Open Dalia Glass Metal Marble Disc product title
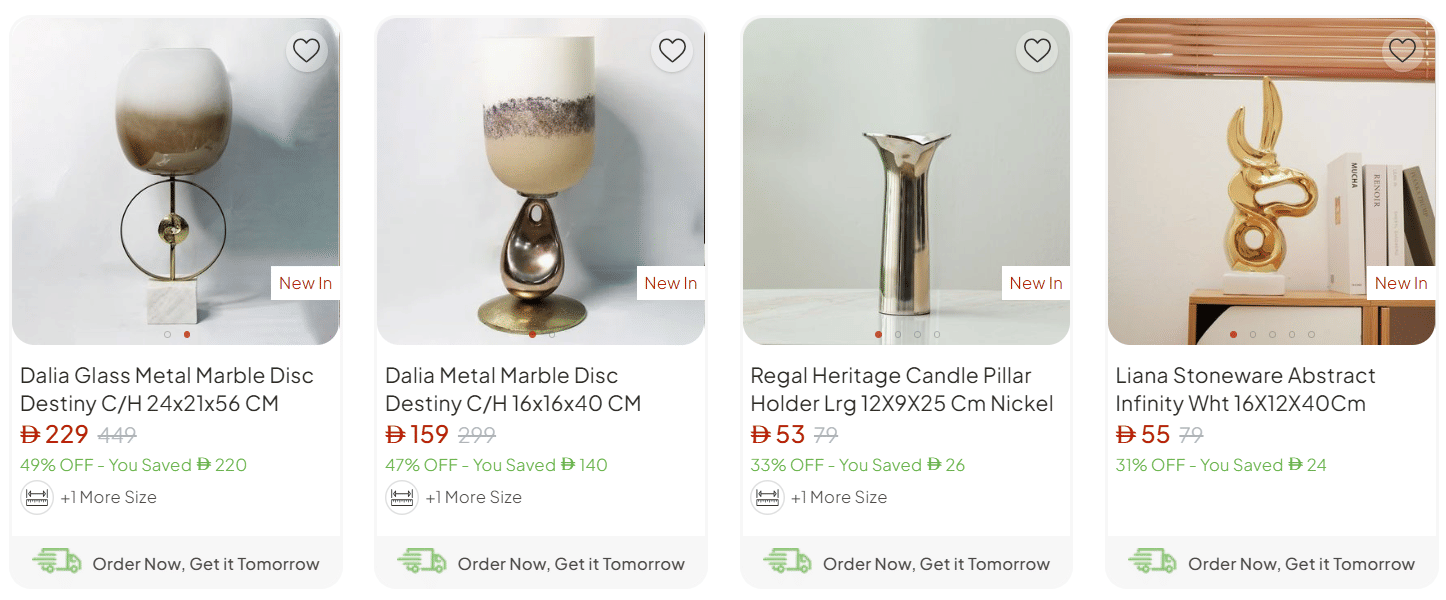The width and height of the screenshot is (1446, 600). pos(167,389)
